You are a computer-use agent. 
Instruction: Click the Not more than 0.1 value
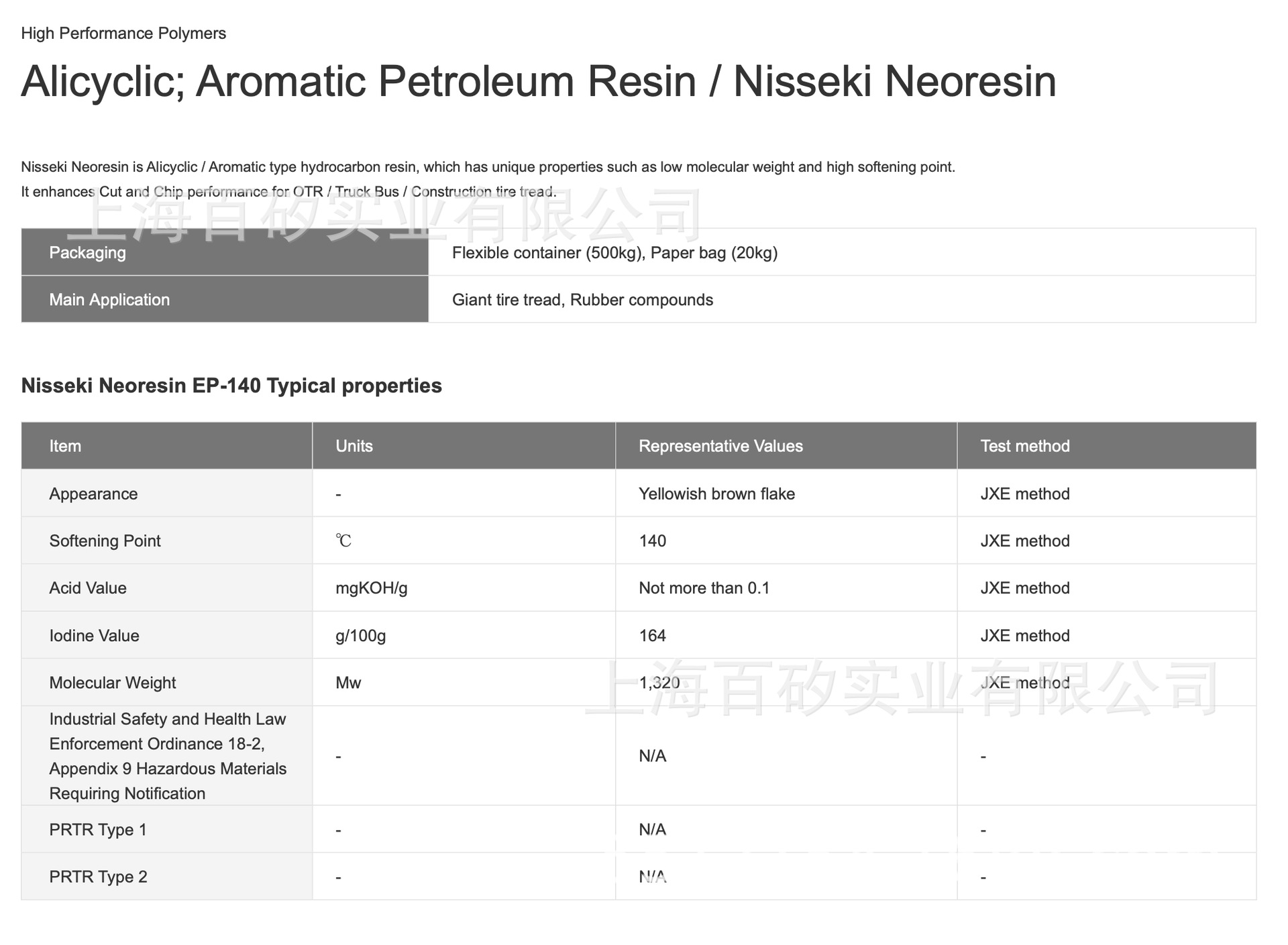click(x=704, y=588)
